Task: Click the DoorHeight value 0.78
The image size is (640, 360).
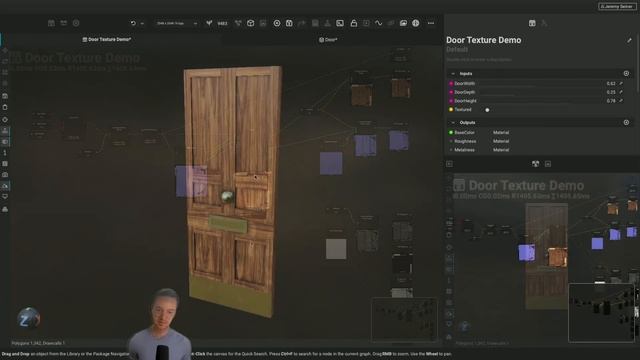Action: coord(611,101)
